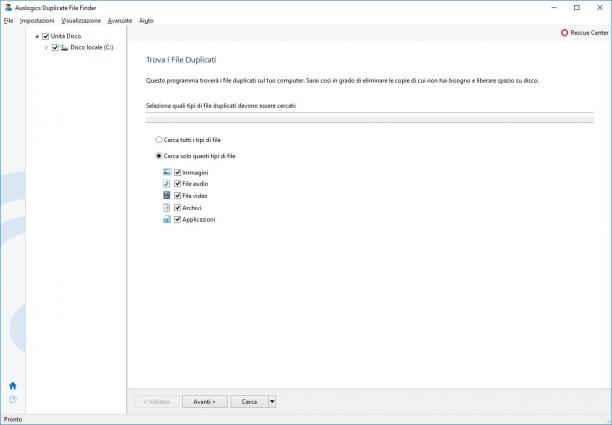Image resolution: width=612 pixels, height=425 pixels.
Task: Click the Disco locale (C:) drive icon
Action: (x=64, y=47)
